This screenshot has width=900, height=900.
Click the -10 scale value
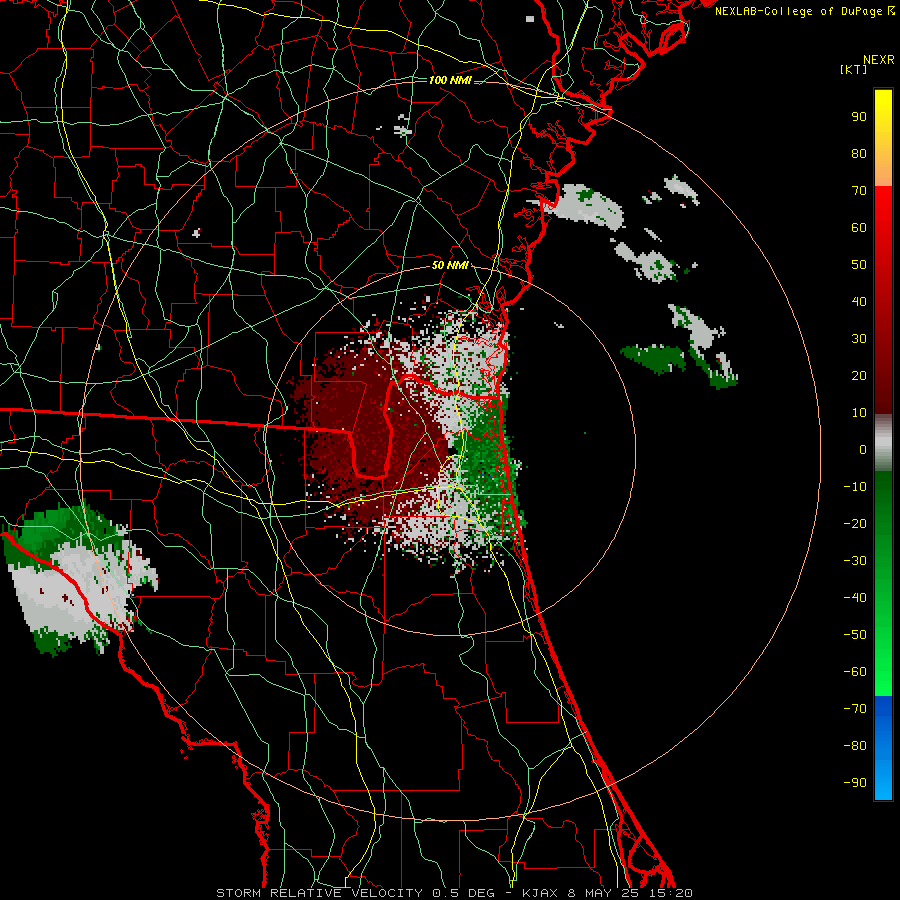click(x=855, y=487)
